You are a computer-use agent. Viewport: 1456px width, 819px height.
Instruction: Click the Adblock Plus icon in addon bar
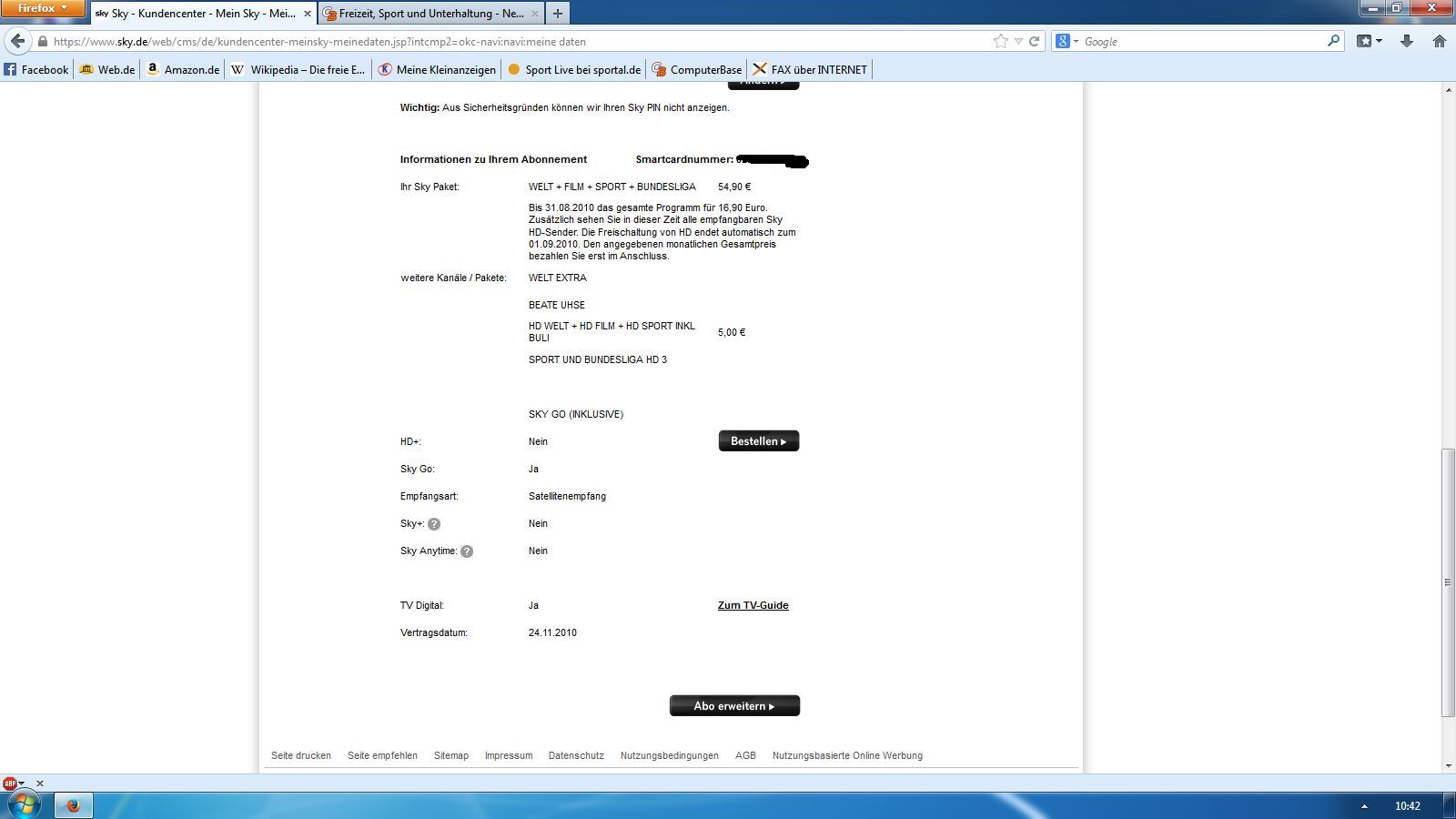click(x=10, y=783)
